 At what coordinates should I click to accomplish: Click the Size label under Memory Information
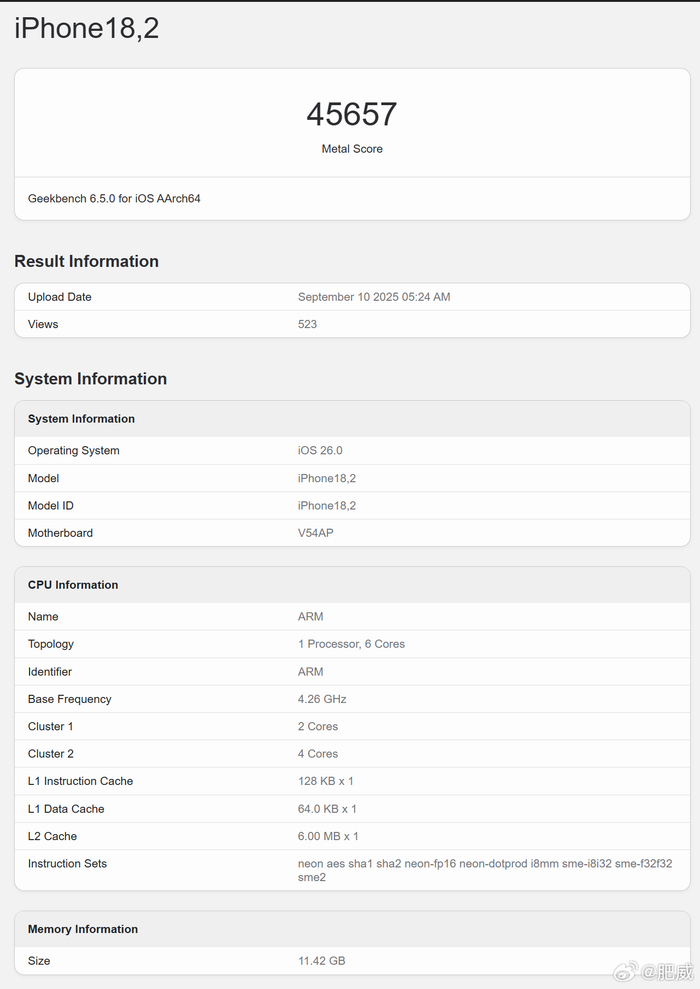[x=38, y=961]
